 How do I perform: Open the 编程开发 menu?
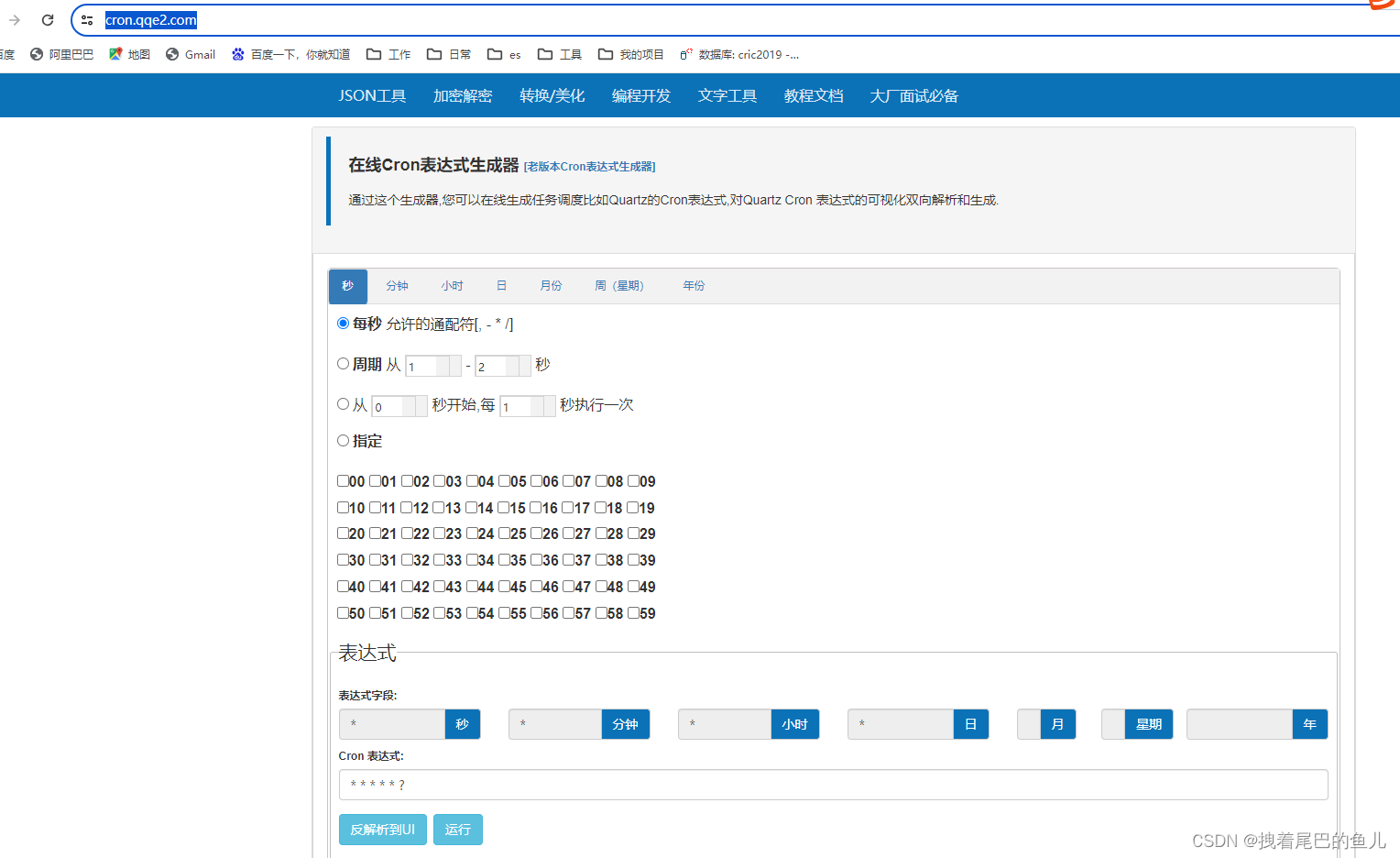641,95
